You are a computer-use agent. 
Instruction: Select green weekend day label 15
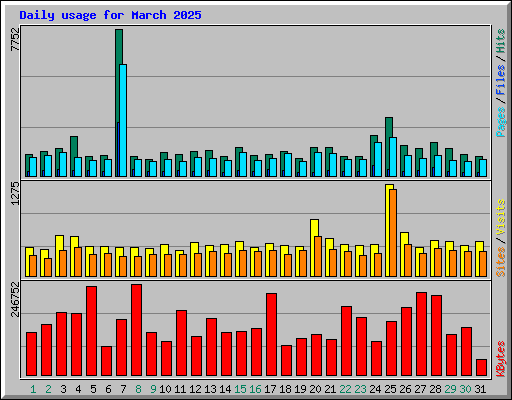240,389
